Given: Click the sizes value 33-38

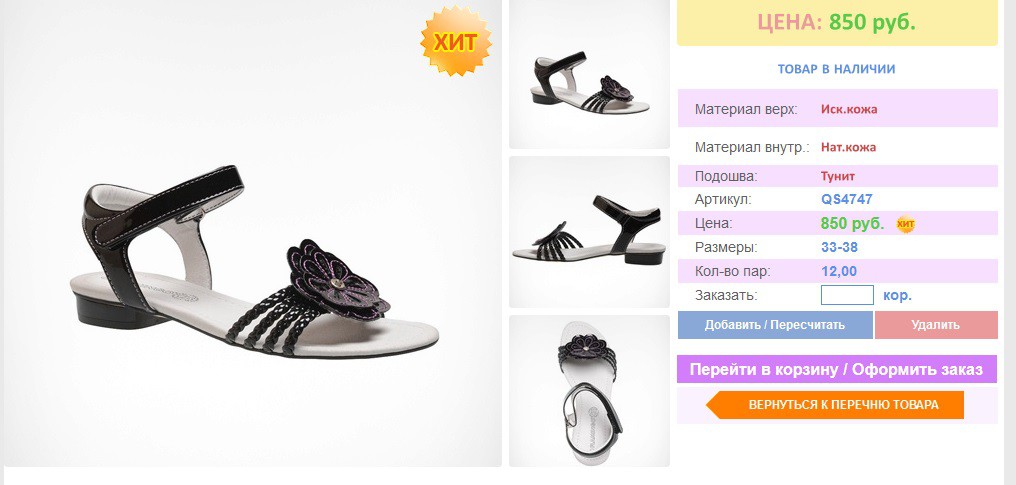Looking at the screenshot, I should tap(840, 247).
